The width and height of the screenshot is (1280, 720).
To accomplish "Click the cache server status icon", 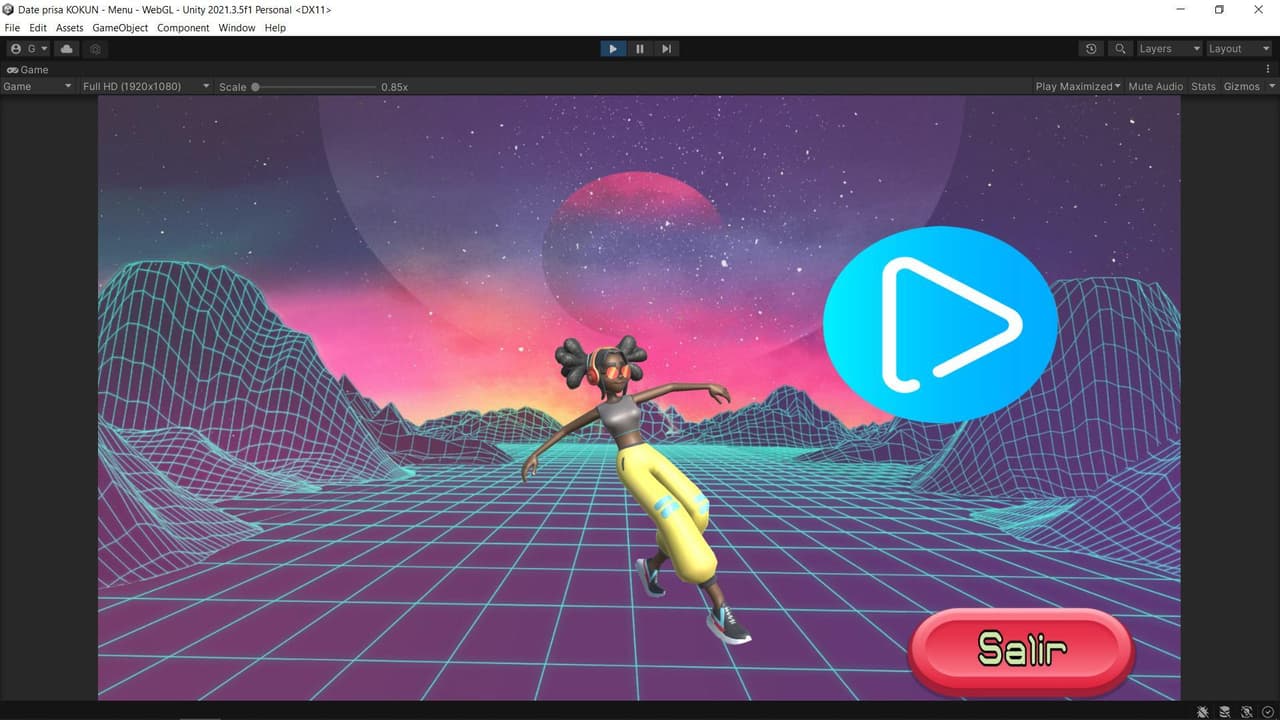I will click(1225, 712).
